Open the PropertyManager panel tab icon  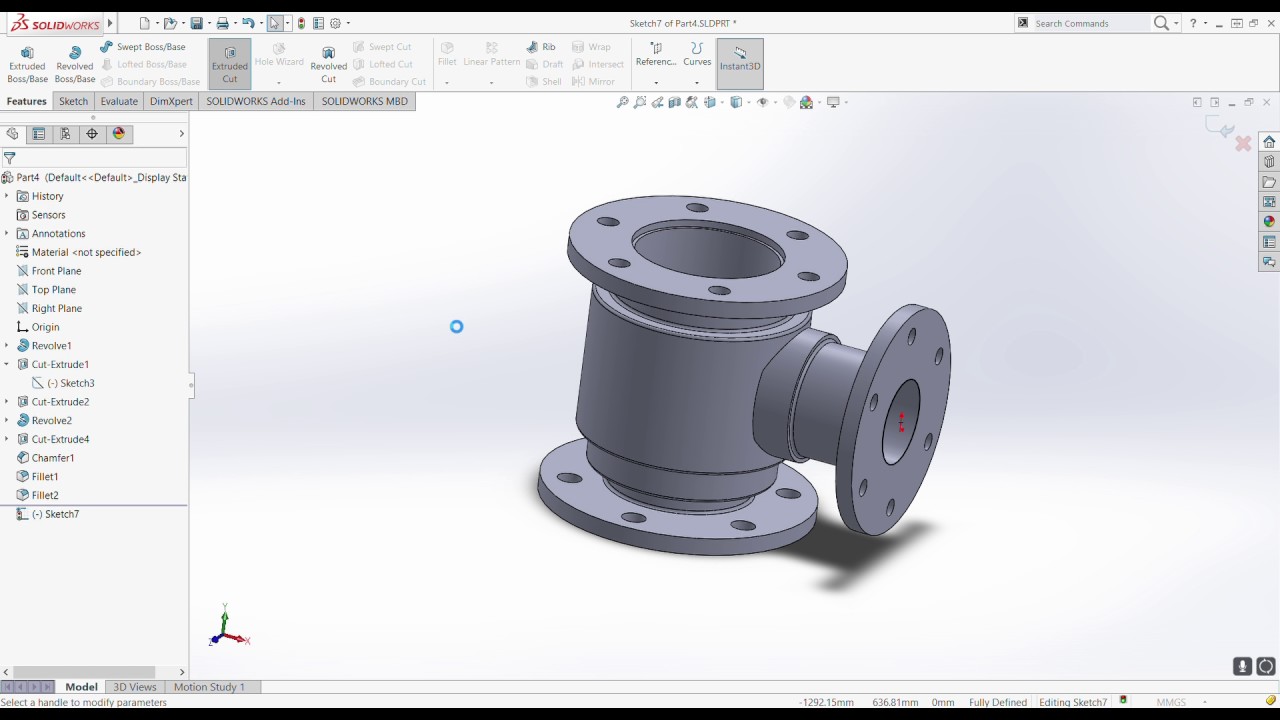pyautogui.click(x=39, y=134)
